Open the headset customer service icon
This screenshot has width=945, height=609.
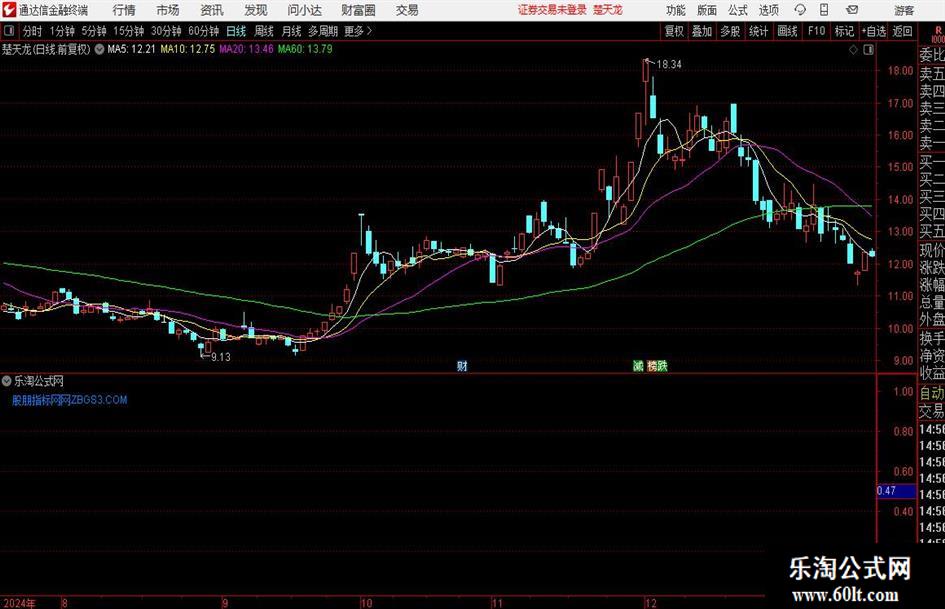tap(800, 10)
